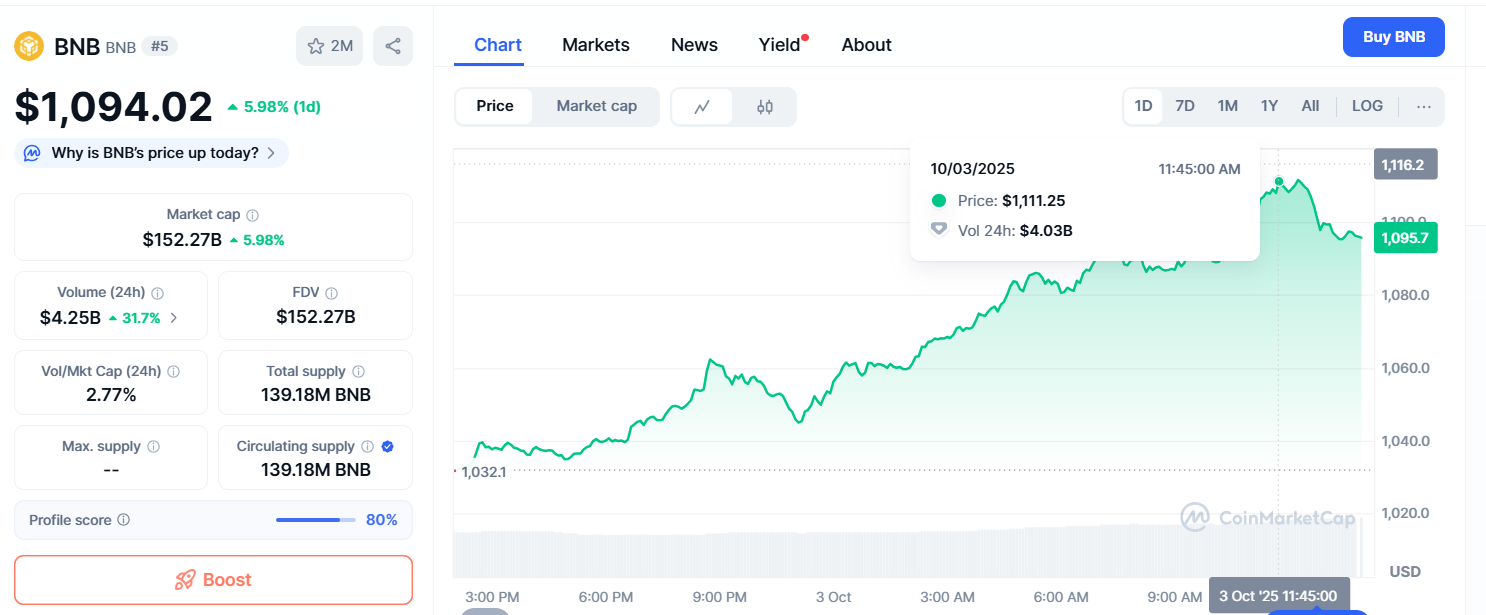This screenshot has width=1486, height=615.
Task: Click the 1,032.1 baseline price label
Action: (484, 472)
